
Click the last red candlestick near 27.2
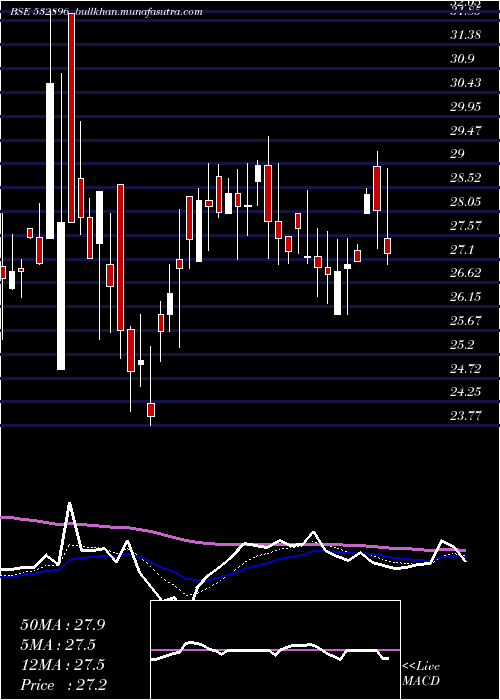[x=388, y=246]
